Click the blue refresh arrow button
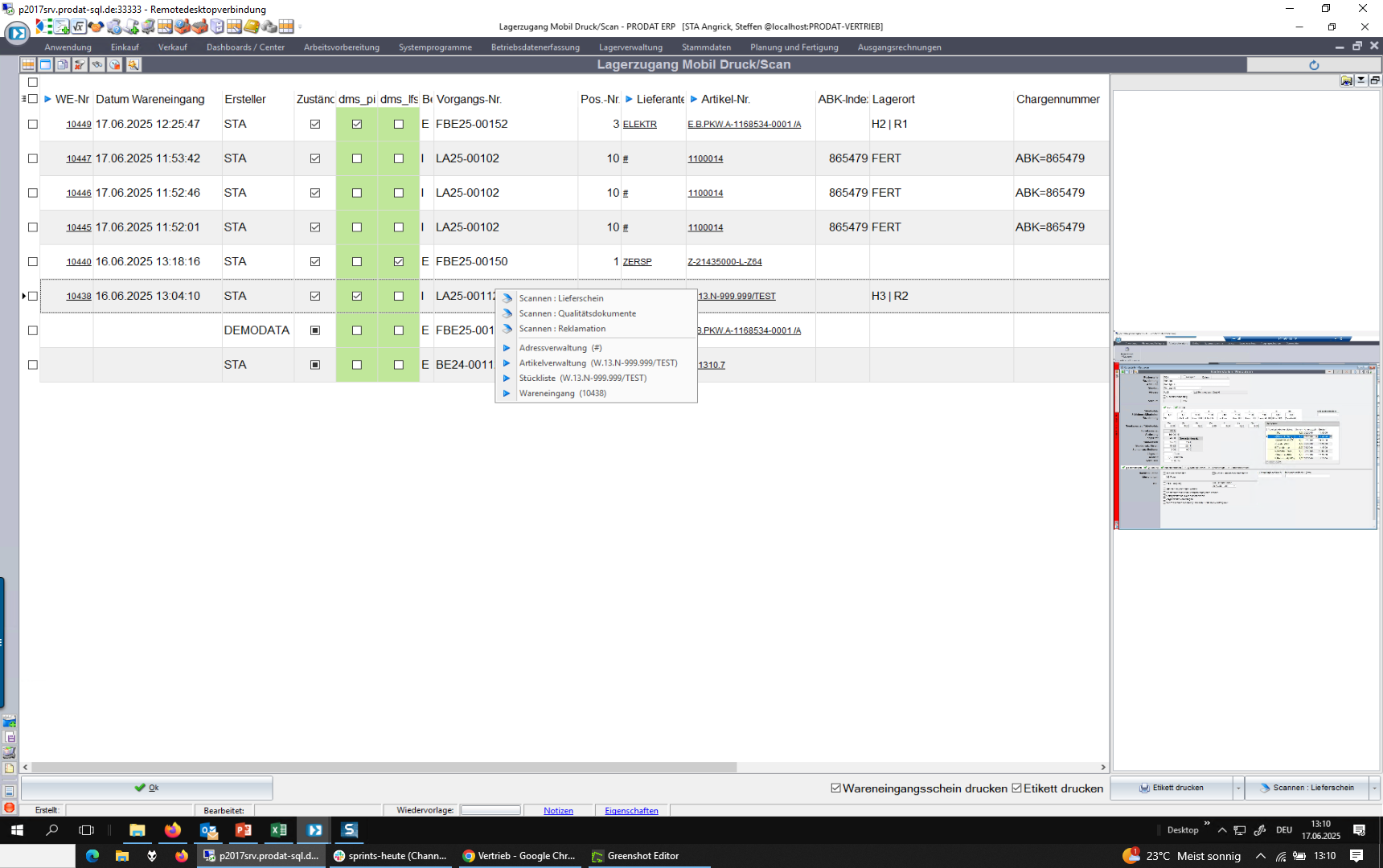 [1313, 65]
